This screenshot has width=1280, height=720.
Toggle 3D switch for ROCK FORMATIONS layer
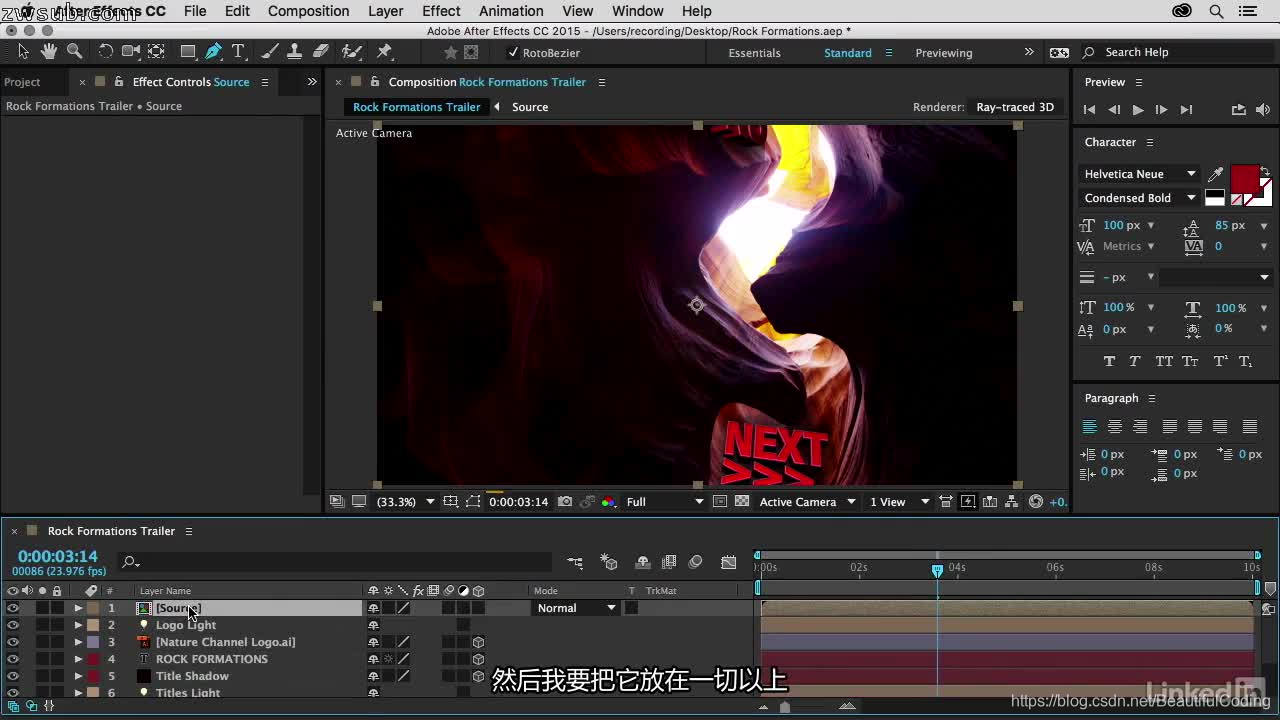point(478,659)
